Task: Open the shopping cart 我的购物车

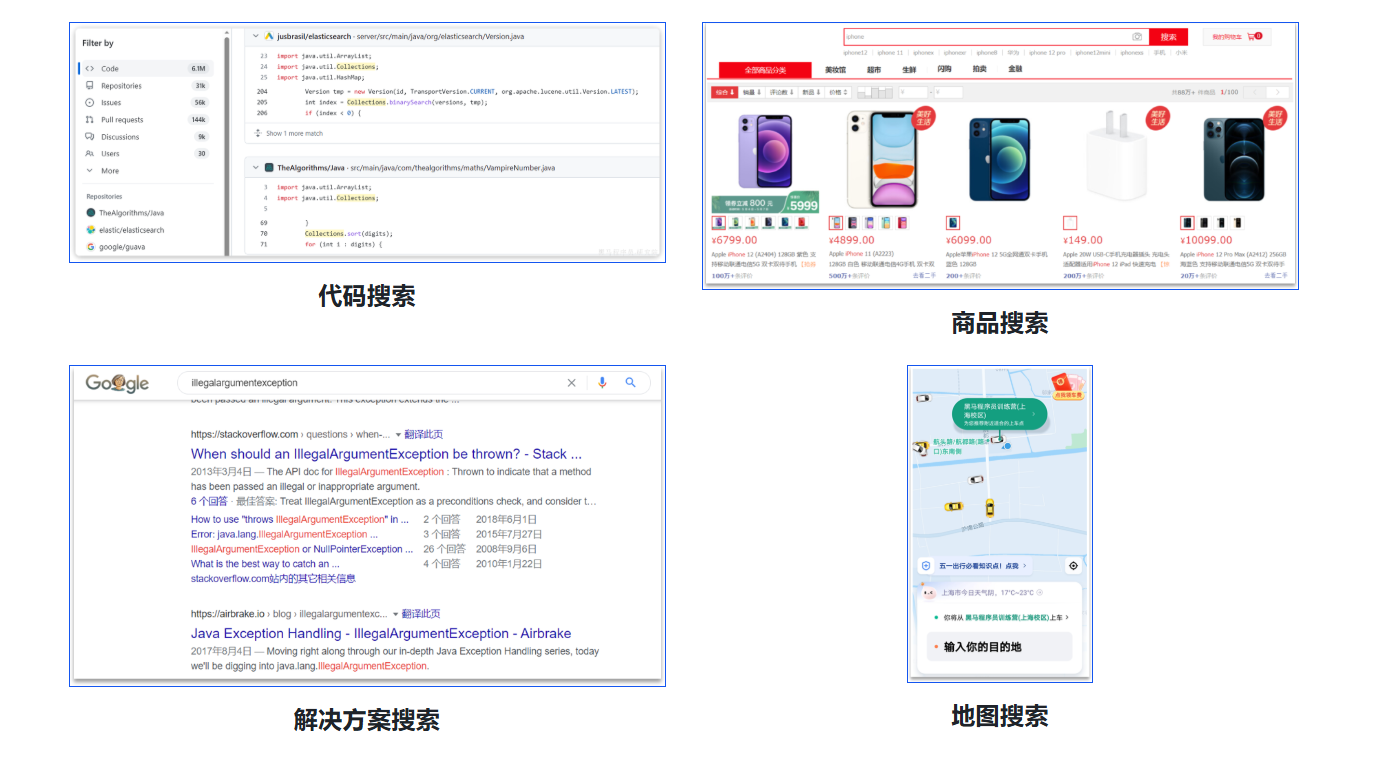Action: pos(1237,37)
